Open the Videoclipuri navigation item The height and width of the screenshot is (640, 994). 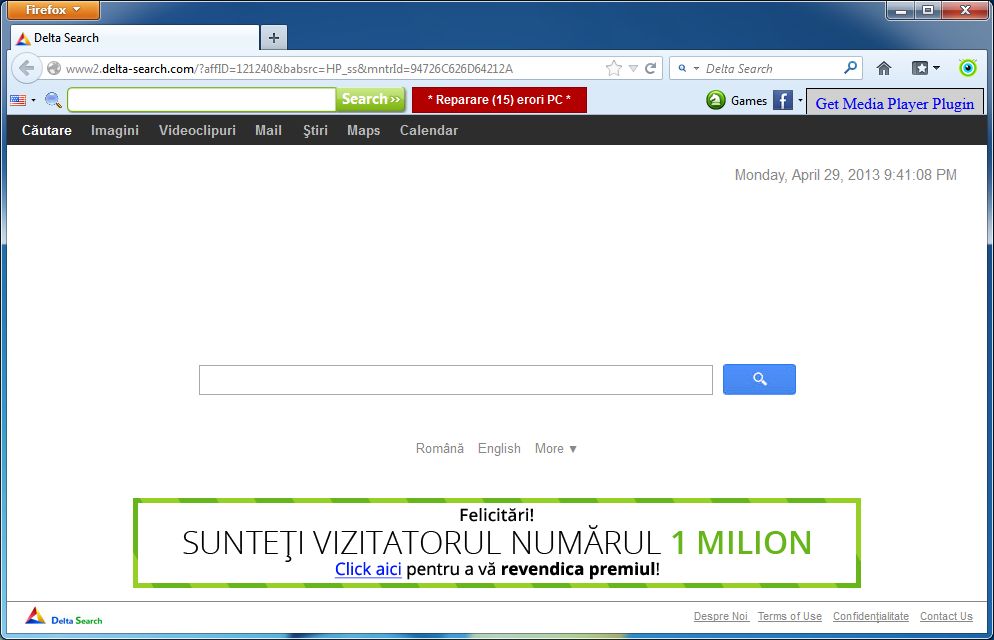(x=197, y=130)
